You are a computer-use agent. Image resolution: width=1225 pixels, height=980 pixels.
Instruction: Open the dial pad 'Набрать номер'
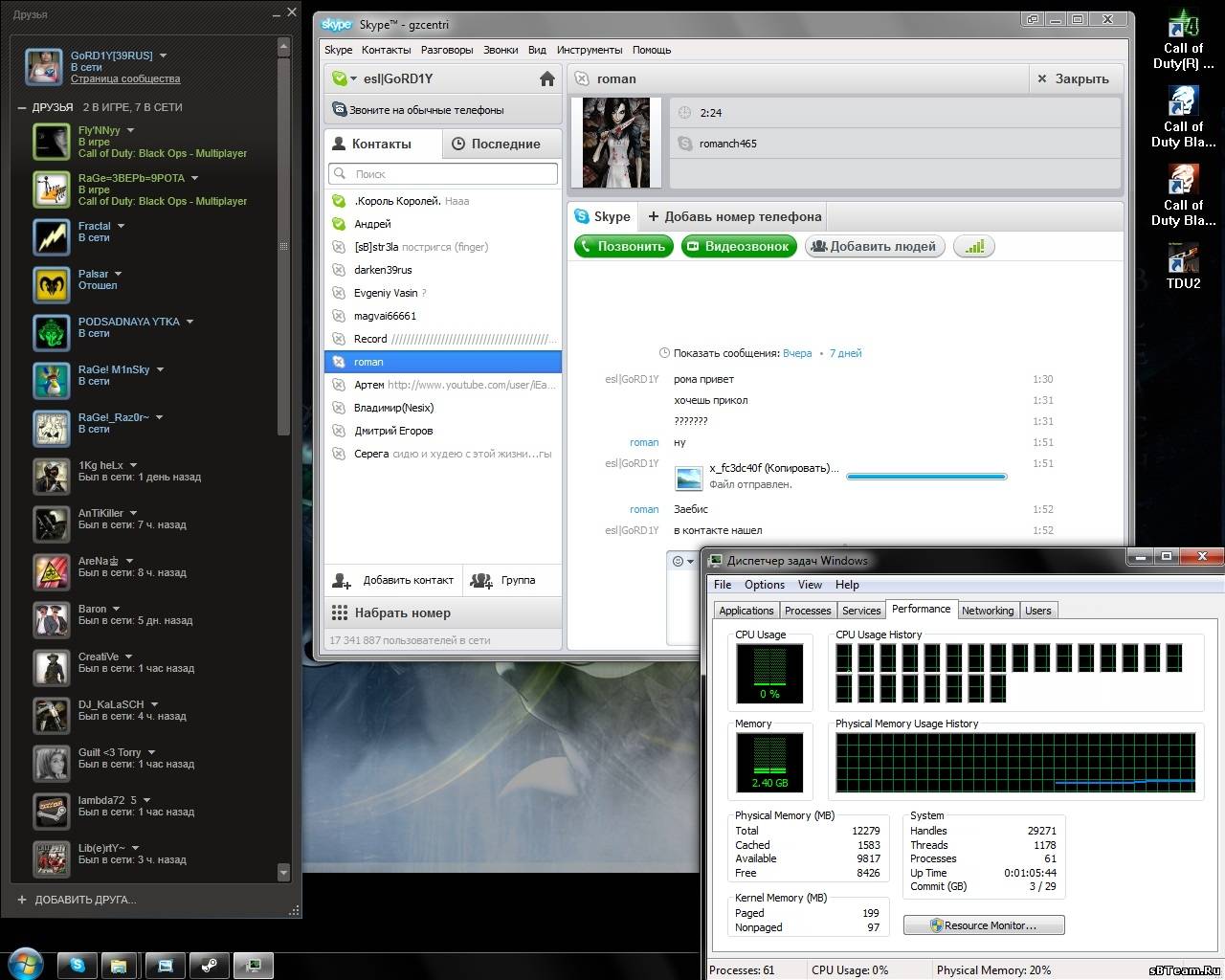(443, 612)
